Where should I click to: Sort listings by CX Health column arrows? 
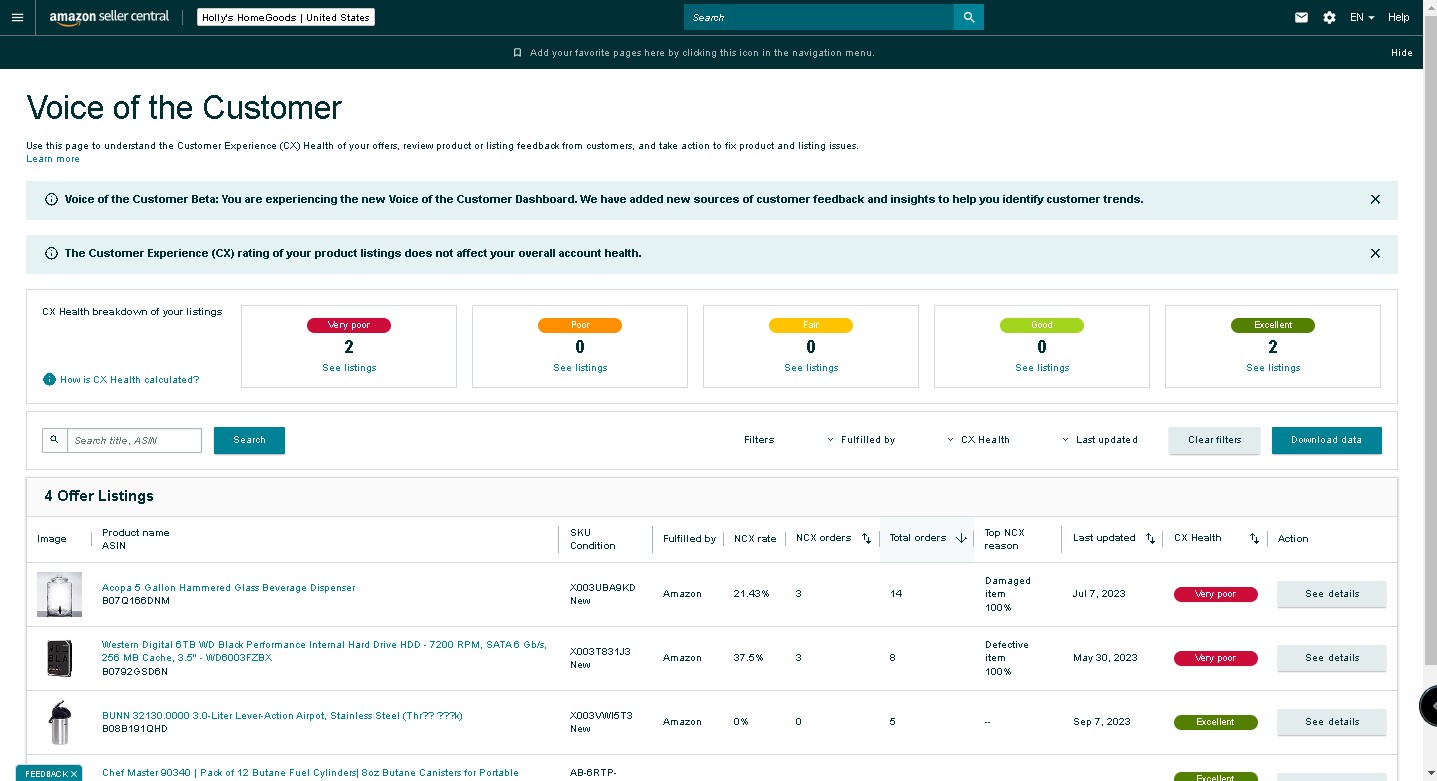1254,538
